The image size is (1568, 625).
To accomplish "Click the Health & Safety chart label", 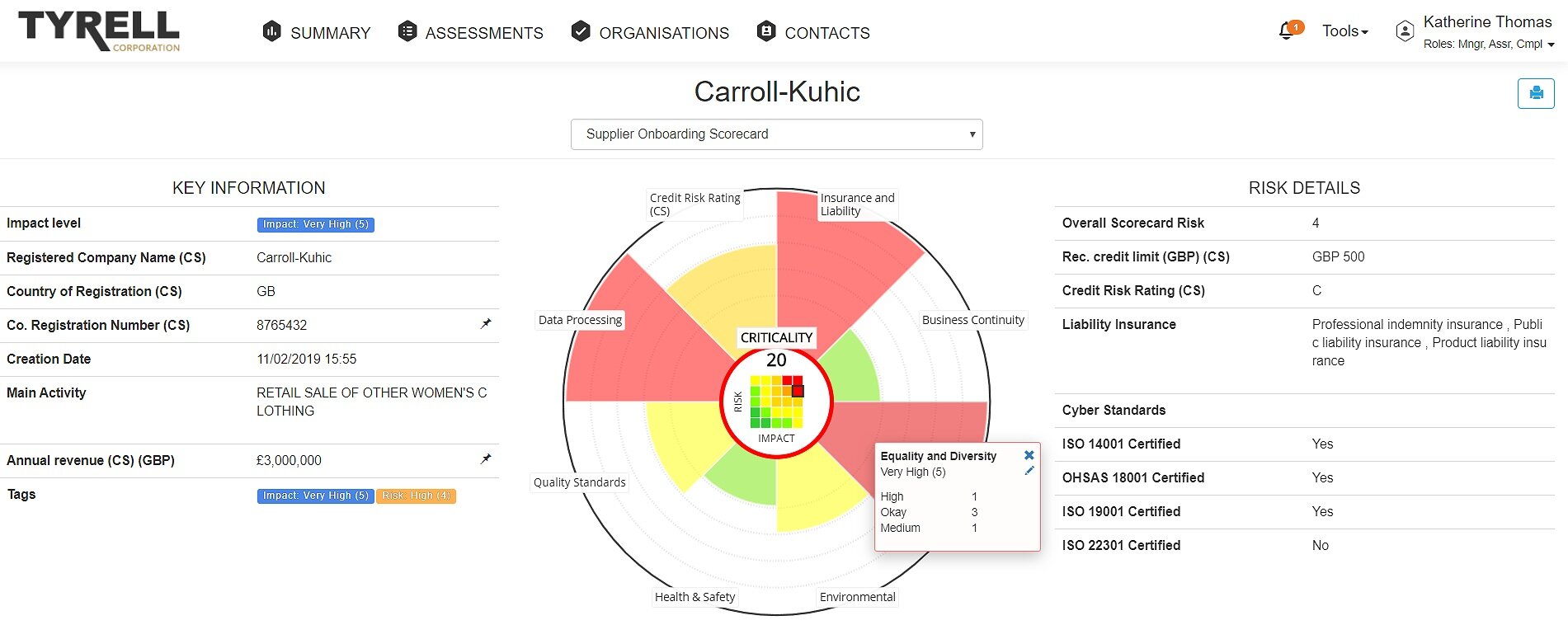I will click(695, 597).
